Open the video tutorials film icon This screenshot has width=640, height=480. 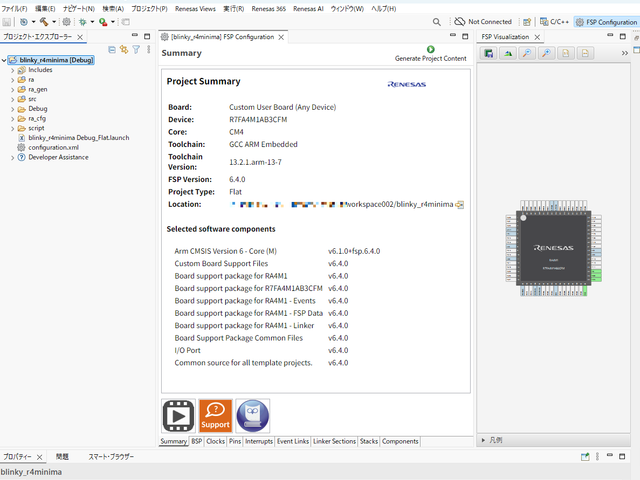(x=178, y=416)
